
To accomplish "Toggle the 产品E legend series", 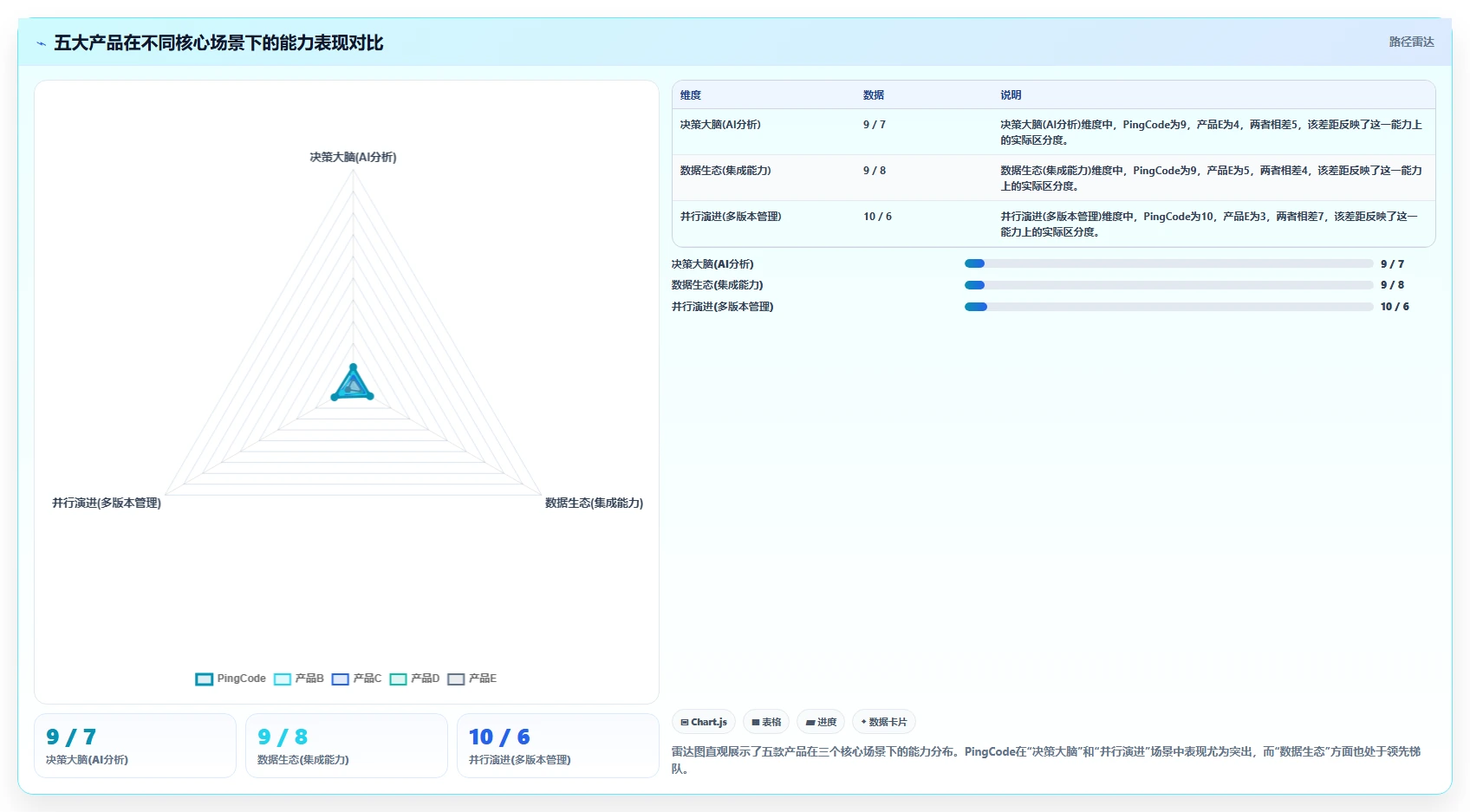I will [x=472, y=679].
